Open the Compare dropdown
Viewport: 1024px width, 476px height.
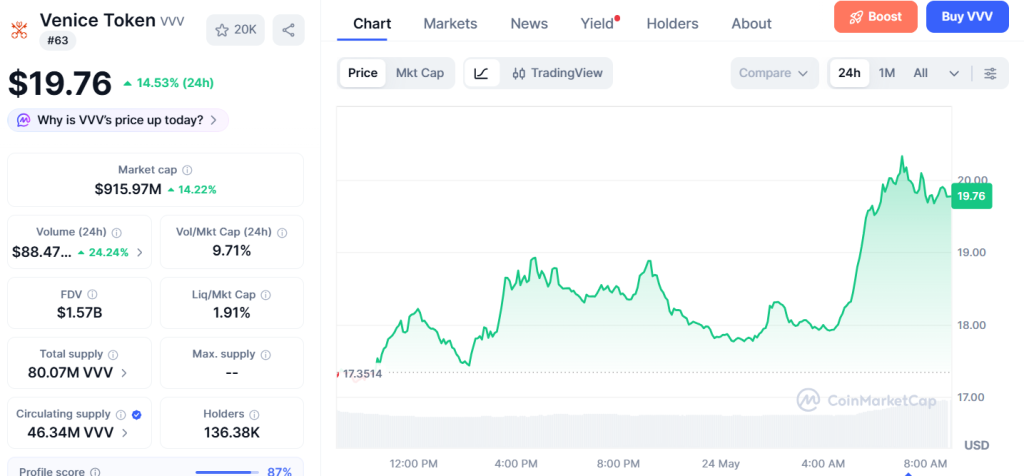774,73
